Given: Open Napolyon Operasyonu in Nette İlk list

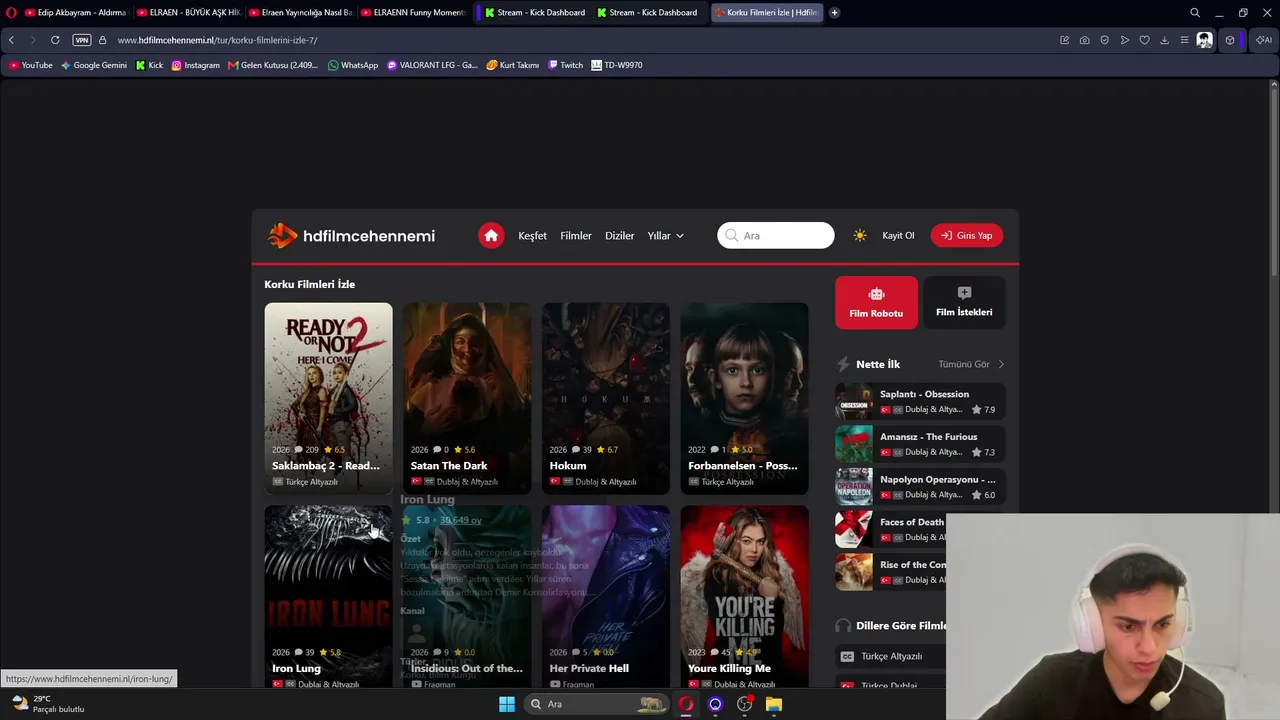Looking at the screenshot, I should [x=920, y=487].
